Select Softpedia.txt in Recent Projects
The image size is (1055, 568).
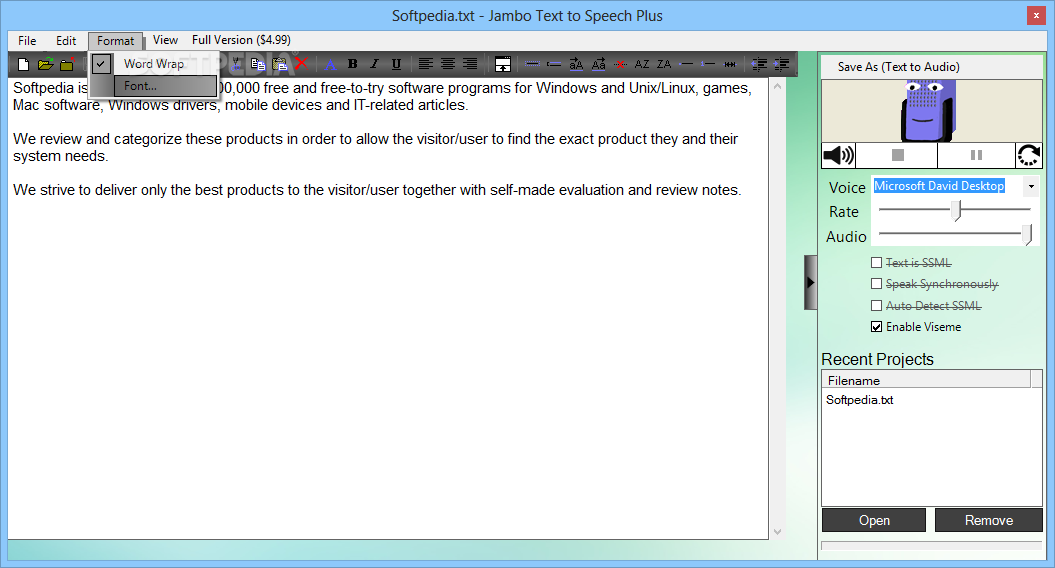[859, 400]
